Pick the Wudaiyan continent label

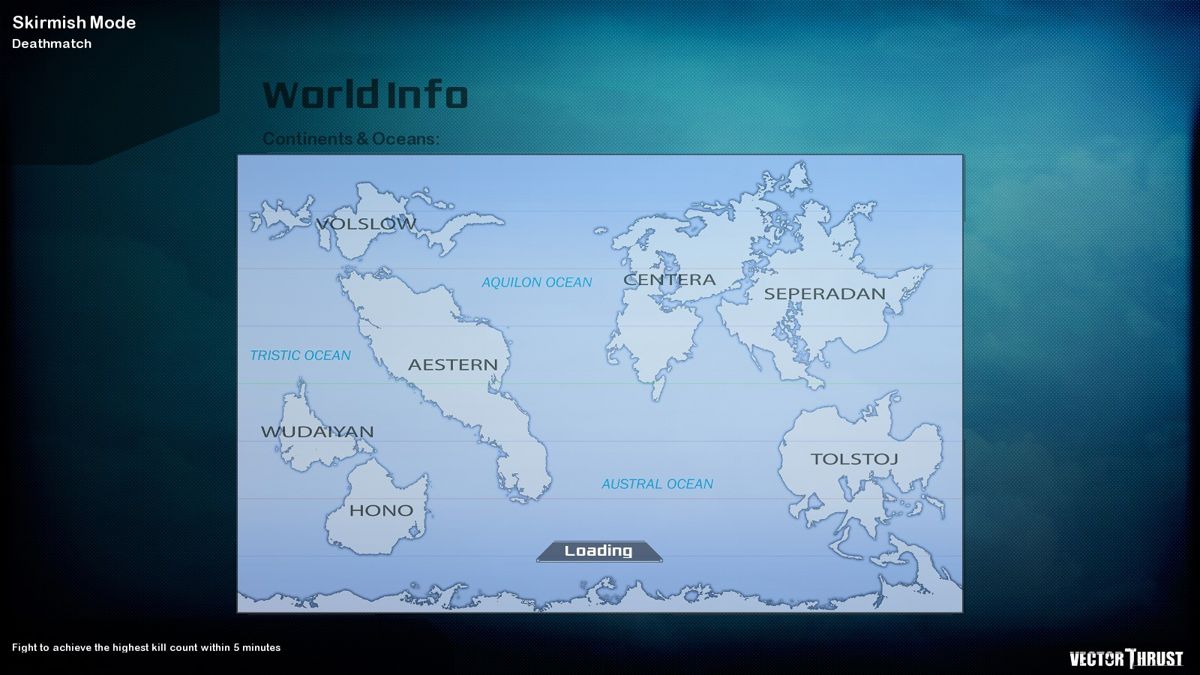pos(317,432)
